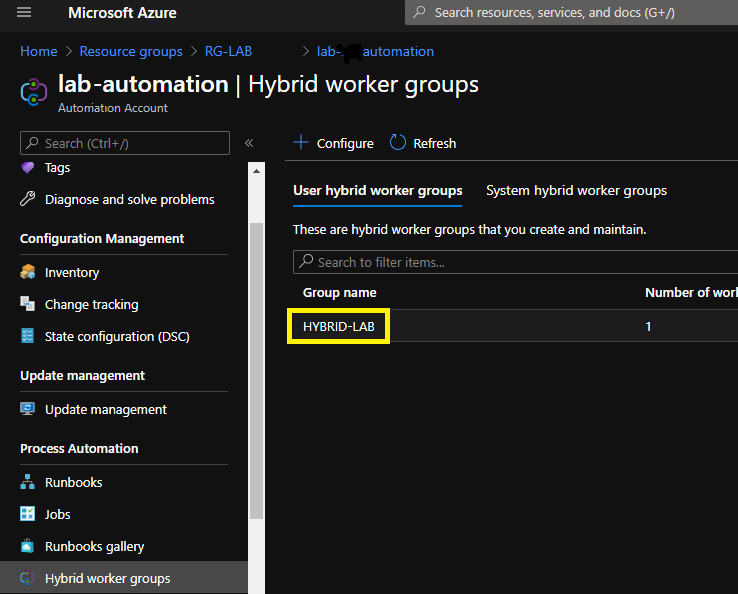Click the Change tracking icon
This screenshot has height=594, width=738.
point(28,304)
